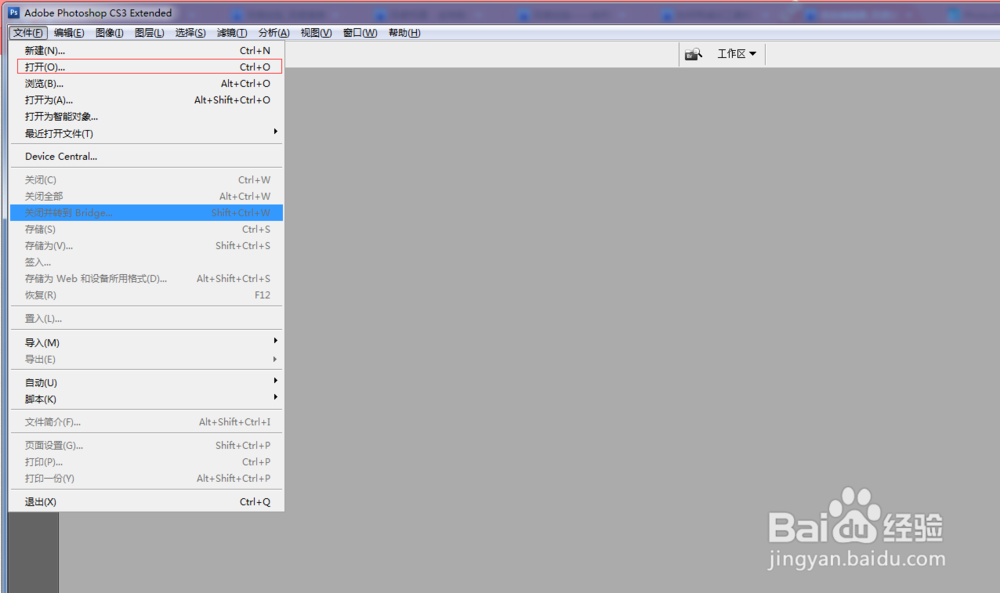
Task: Click 存储为 Web 和设备所用格式(D)... entry
Action: [147, 279]
